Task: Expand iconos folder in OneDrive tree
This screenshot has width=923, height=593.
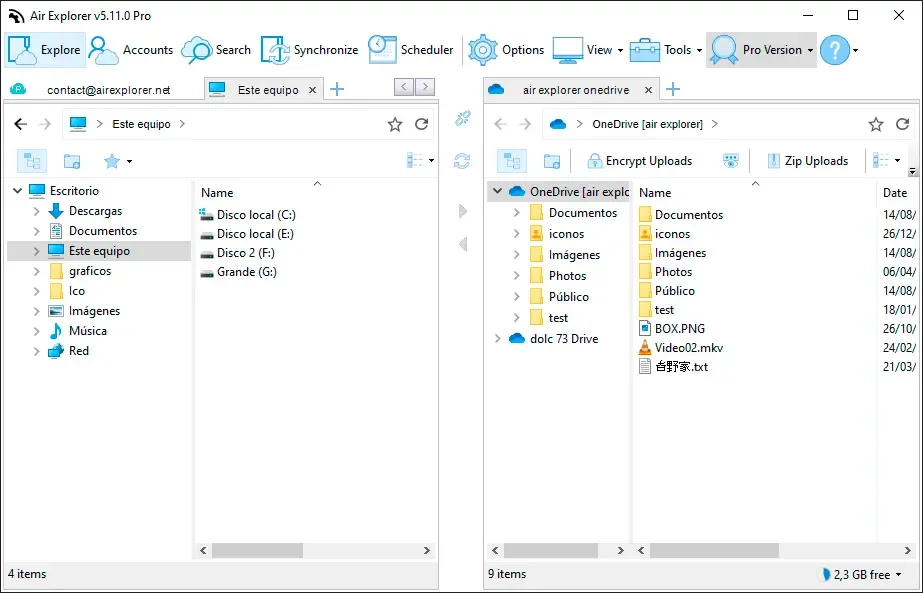Action: 516,234
